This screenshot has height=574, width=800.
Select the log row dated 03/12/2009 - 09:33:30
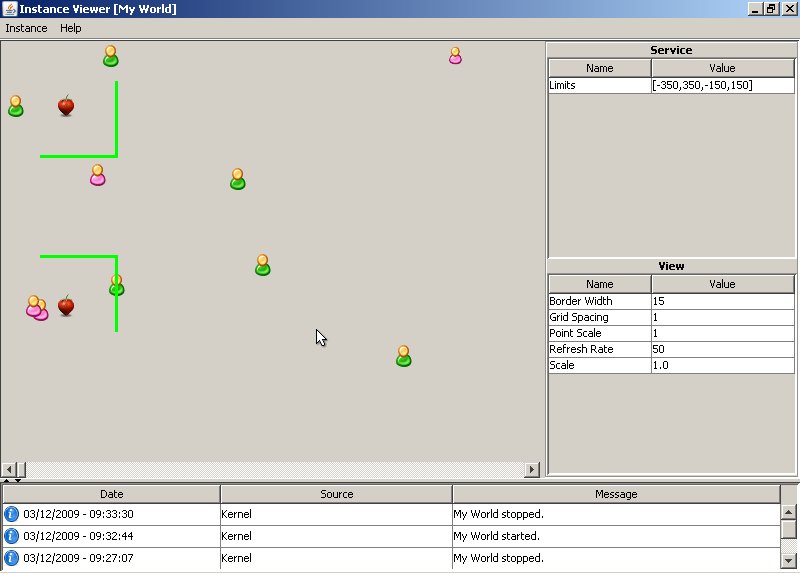click(x=391, y=514)
